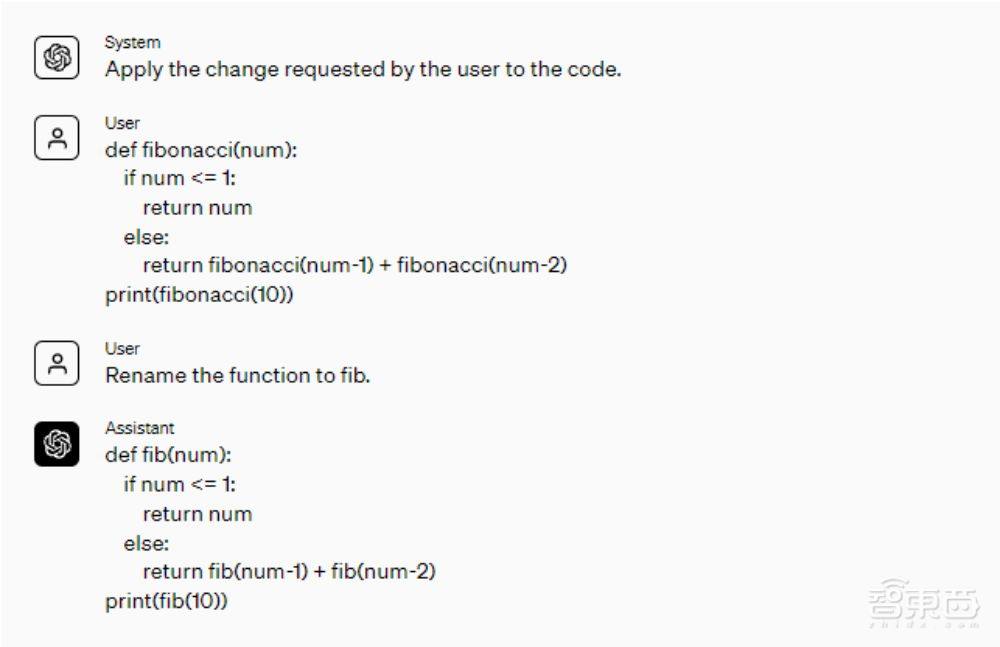
Task: Click the "Rename the function to fib." message
Action: 237,376
